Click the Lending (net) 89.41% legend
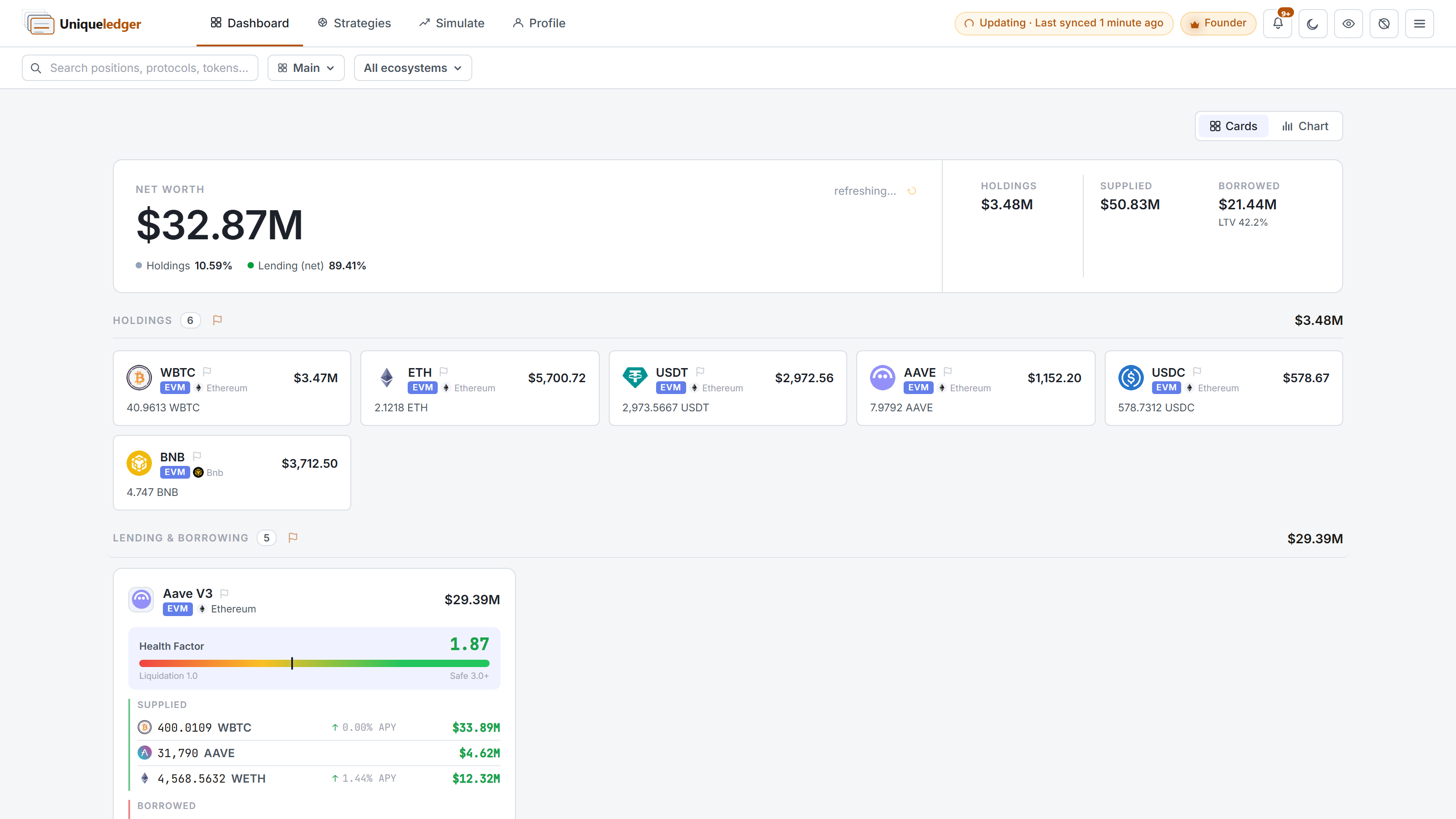Screen dimensions: 1456x819 [x=307, y=266]
